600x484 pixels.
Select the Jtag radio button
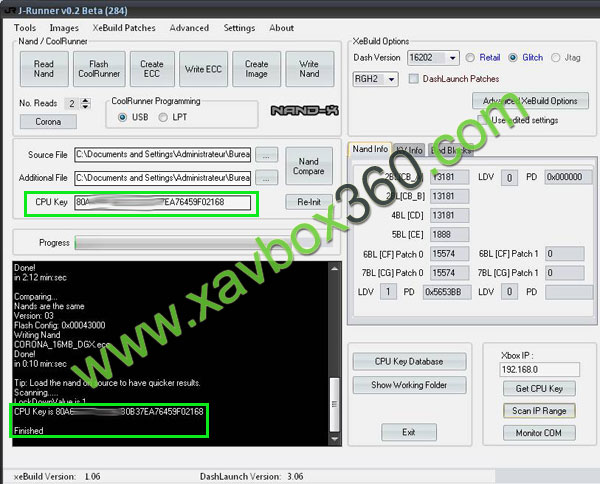[x=556, y=58]
